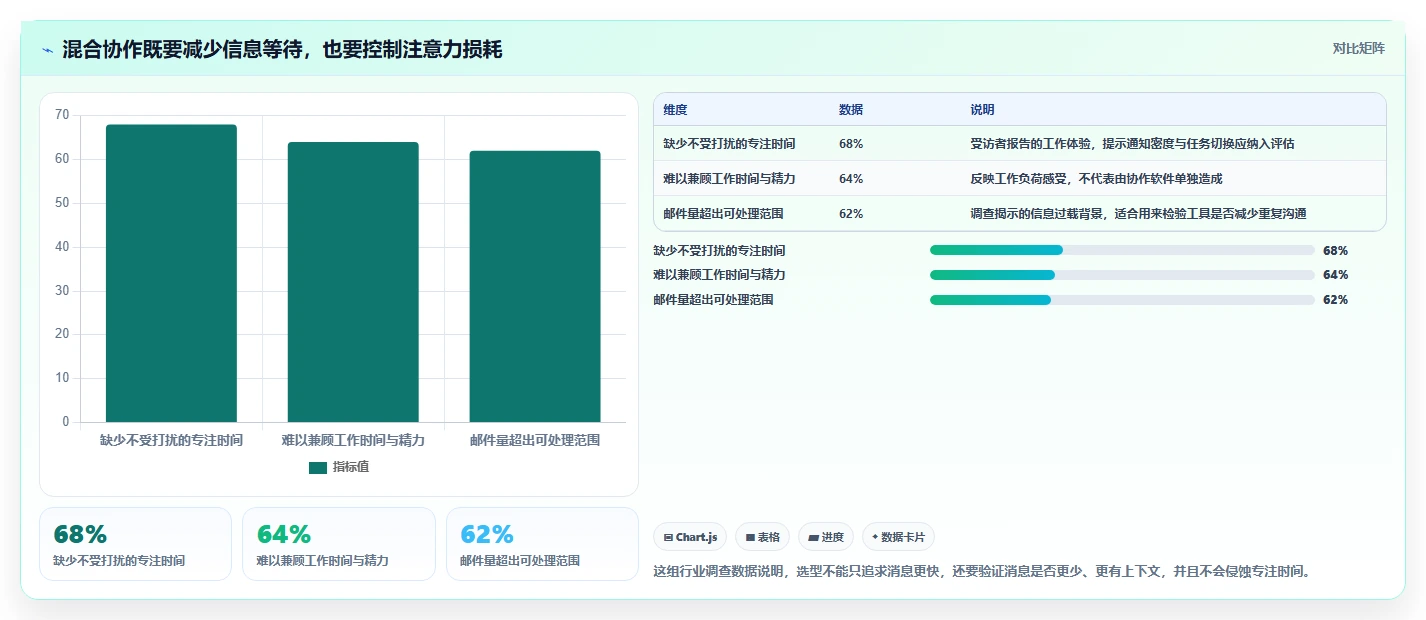
Task: Click the 70 y-axis label
Action: coord(62,115)
